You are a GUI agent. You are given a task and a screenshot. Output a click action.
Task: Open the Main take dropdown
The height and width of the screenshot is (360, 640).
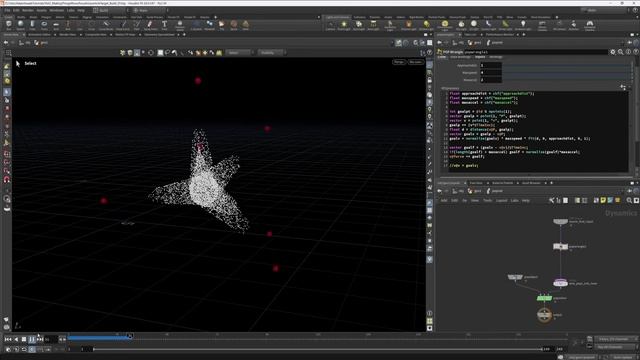150,10
